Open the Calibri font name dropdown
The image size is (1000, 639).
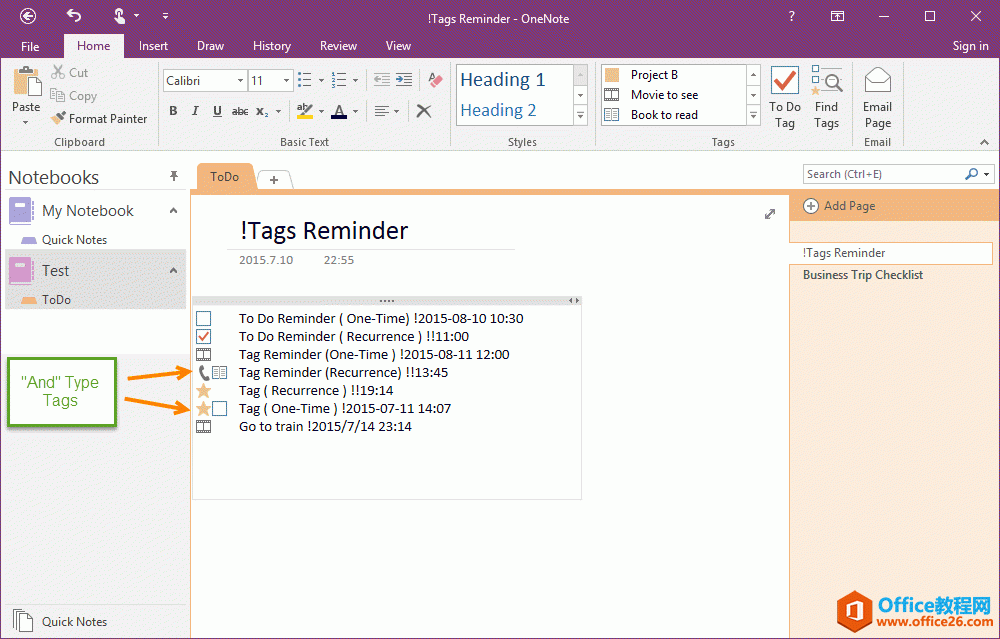point(240,81)
